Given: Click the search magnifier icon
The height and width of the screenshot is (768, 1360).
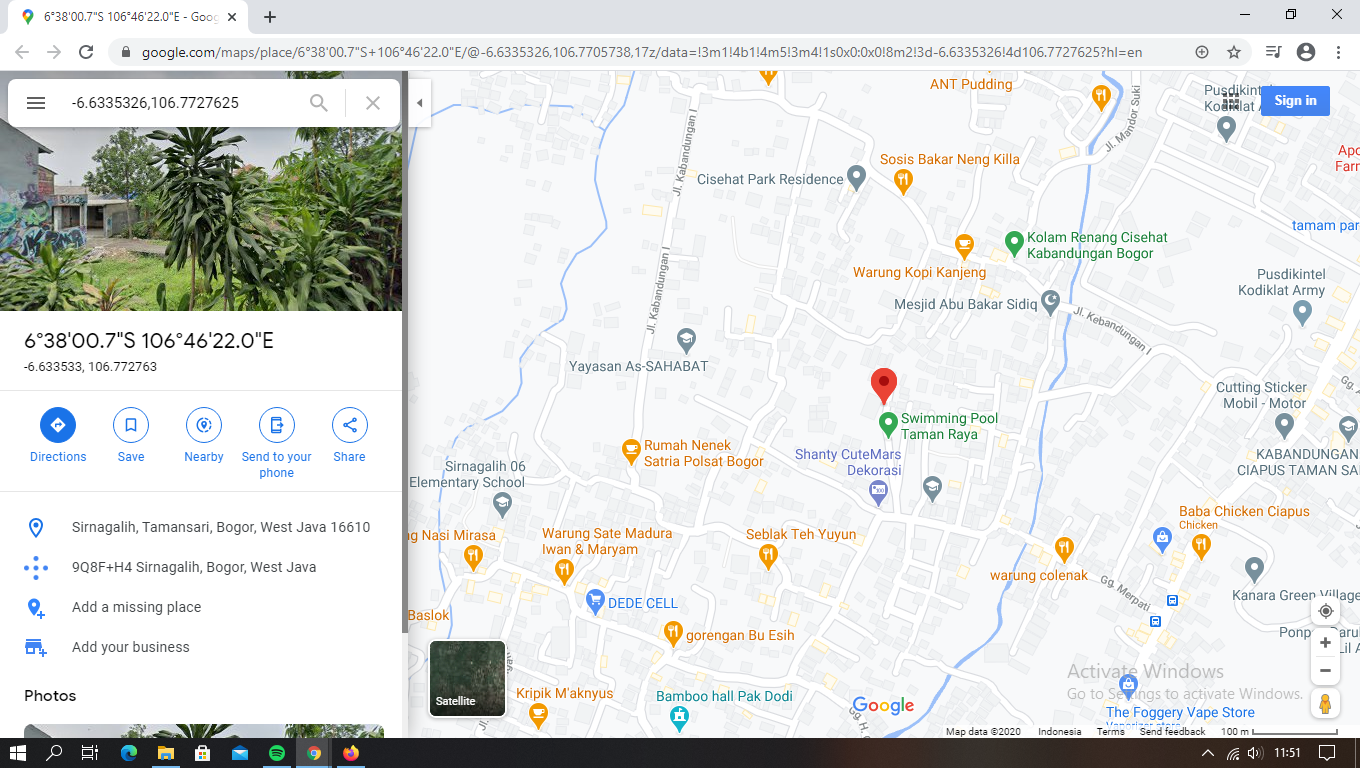Looking at the screenshot, I should [x=319, y=103].
